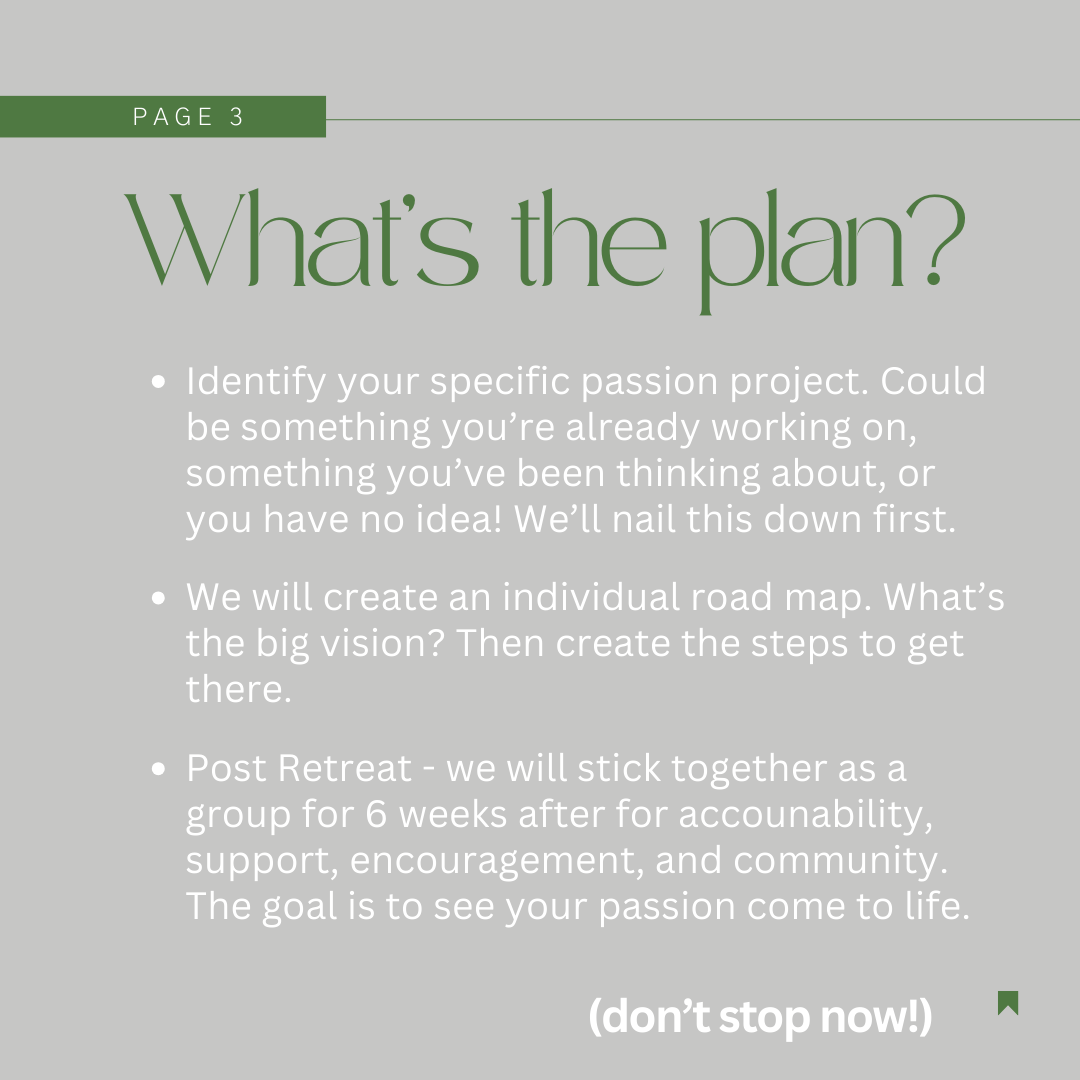This screenshot has height=1080, width=1080.
Task: Click the question mark in the heading
Action: (x=938, y=238)
